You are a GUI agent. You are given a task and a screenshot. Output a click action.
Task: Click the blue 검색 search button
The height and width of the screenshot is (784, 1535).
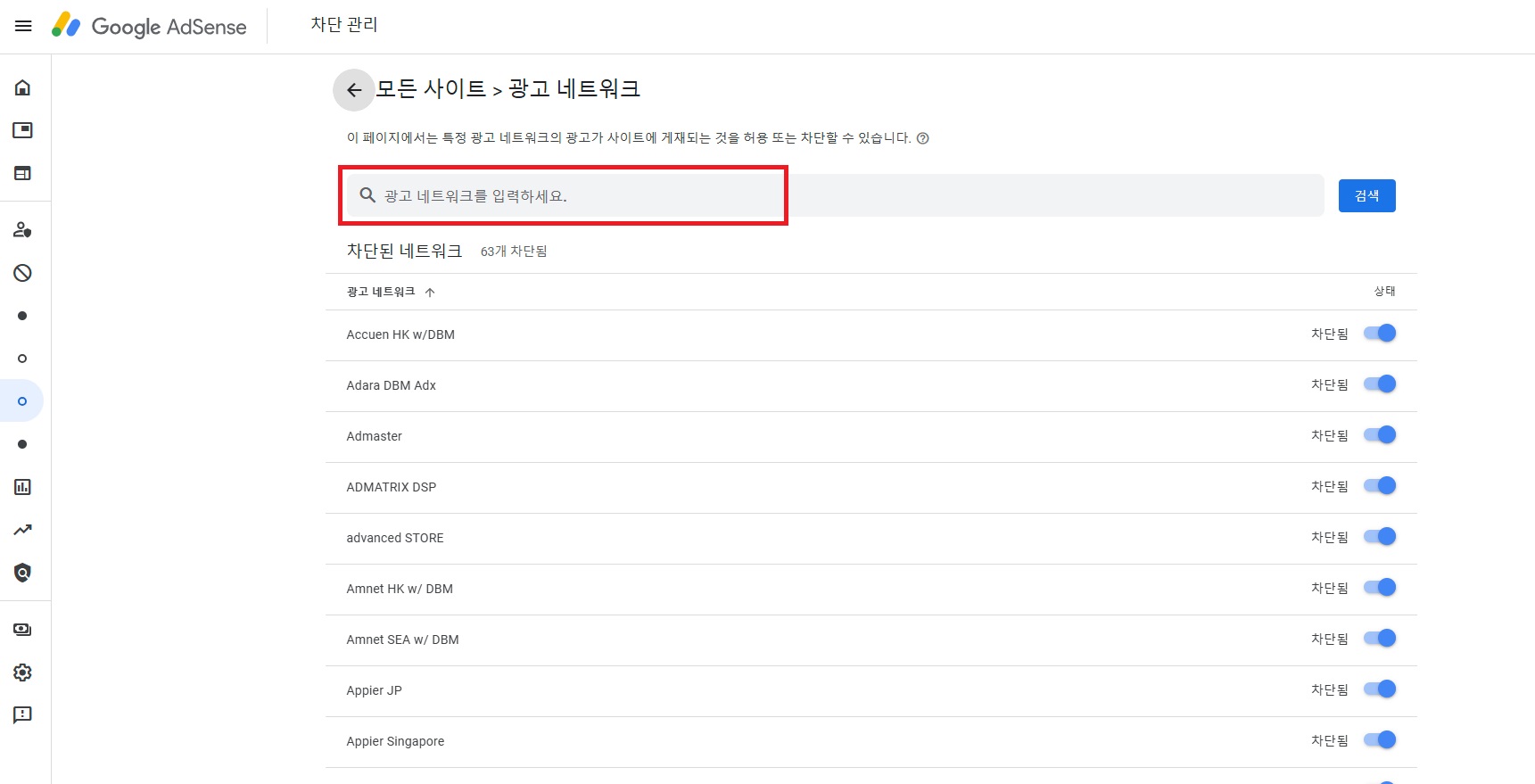(1366, 195)
